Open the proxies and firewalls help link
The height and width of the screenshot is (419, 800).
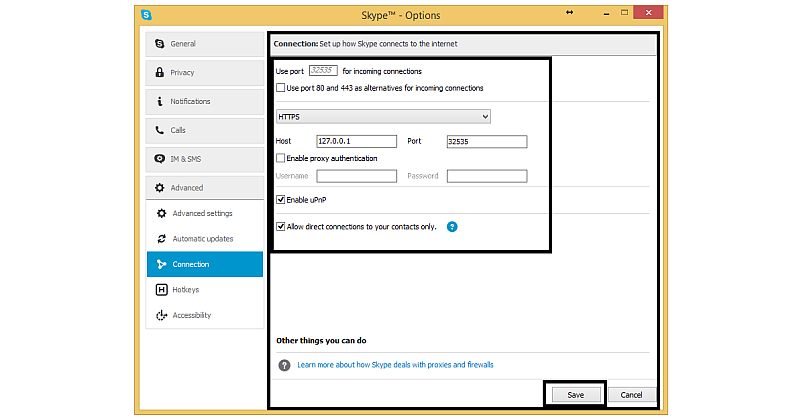click(x=395, y=365)
